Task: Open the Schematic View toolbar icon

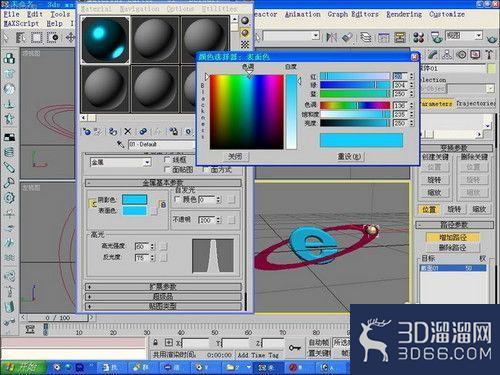Action: point(400,37)
